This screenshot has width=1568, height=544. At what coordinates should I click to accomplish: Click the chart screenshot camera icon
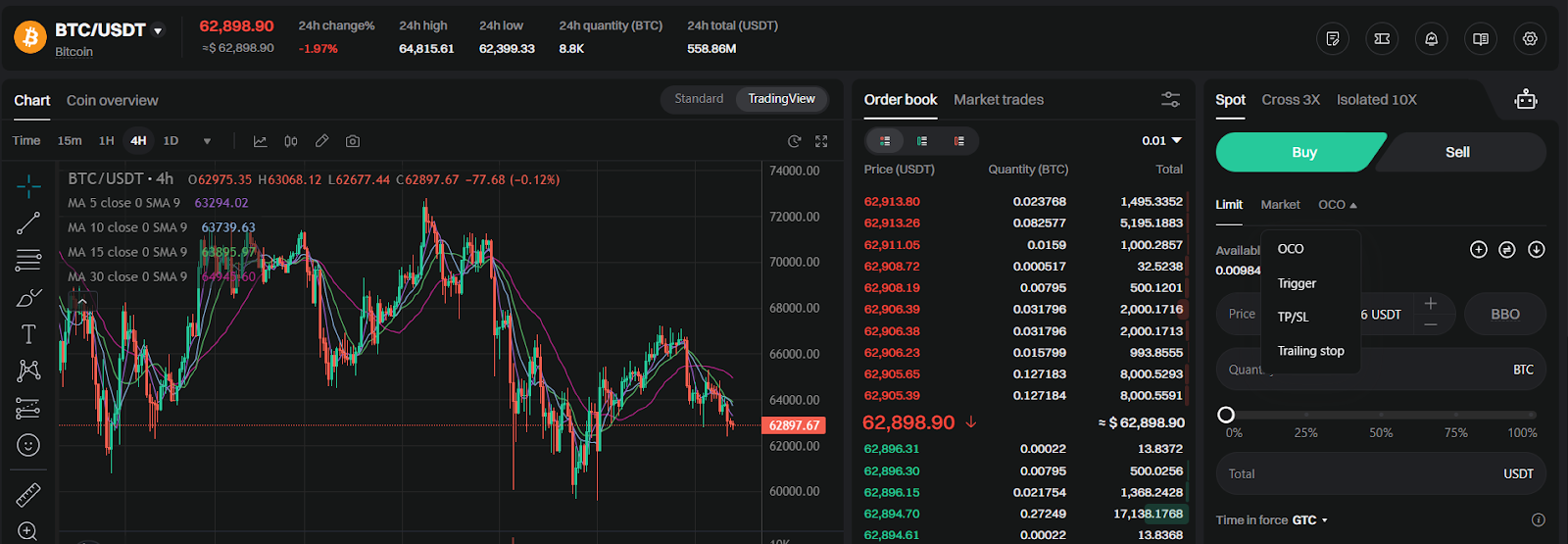(x=353, y=141)
